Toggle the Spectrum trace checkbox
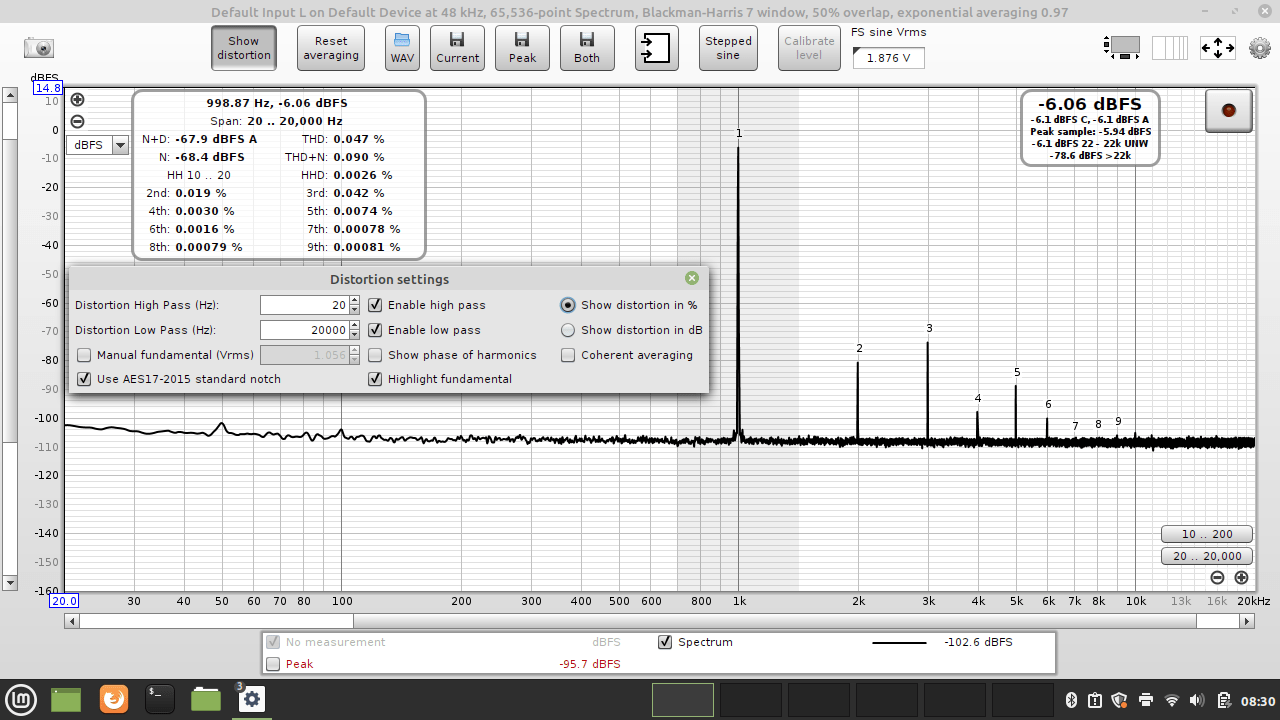 coord(665,642)
